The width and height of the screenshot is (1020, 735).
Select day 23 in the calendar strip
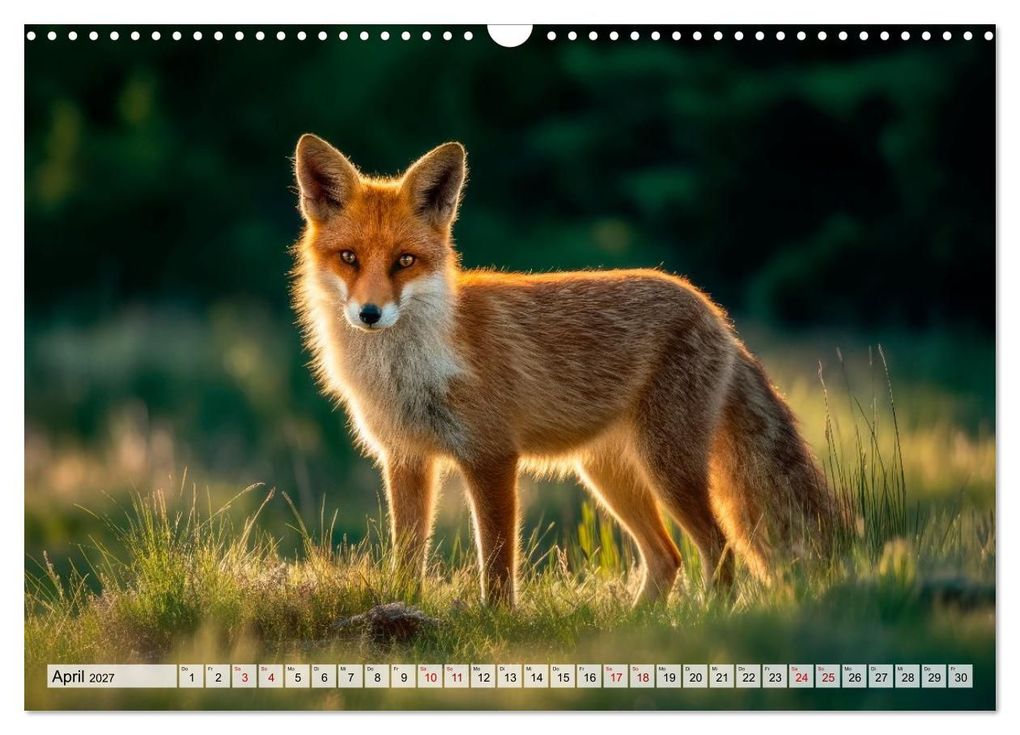[775, 676]
